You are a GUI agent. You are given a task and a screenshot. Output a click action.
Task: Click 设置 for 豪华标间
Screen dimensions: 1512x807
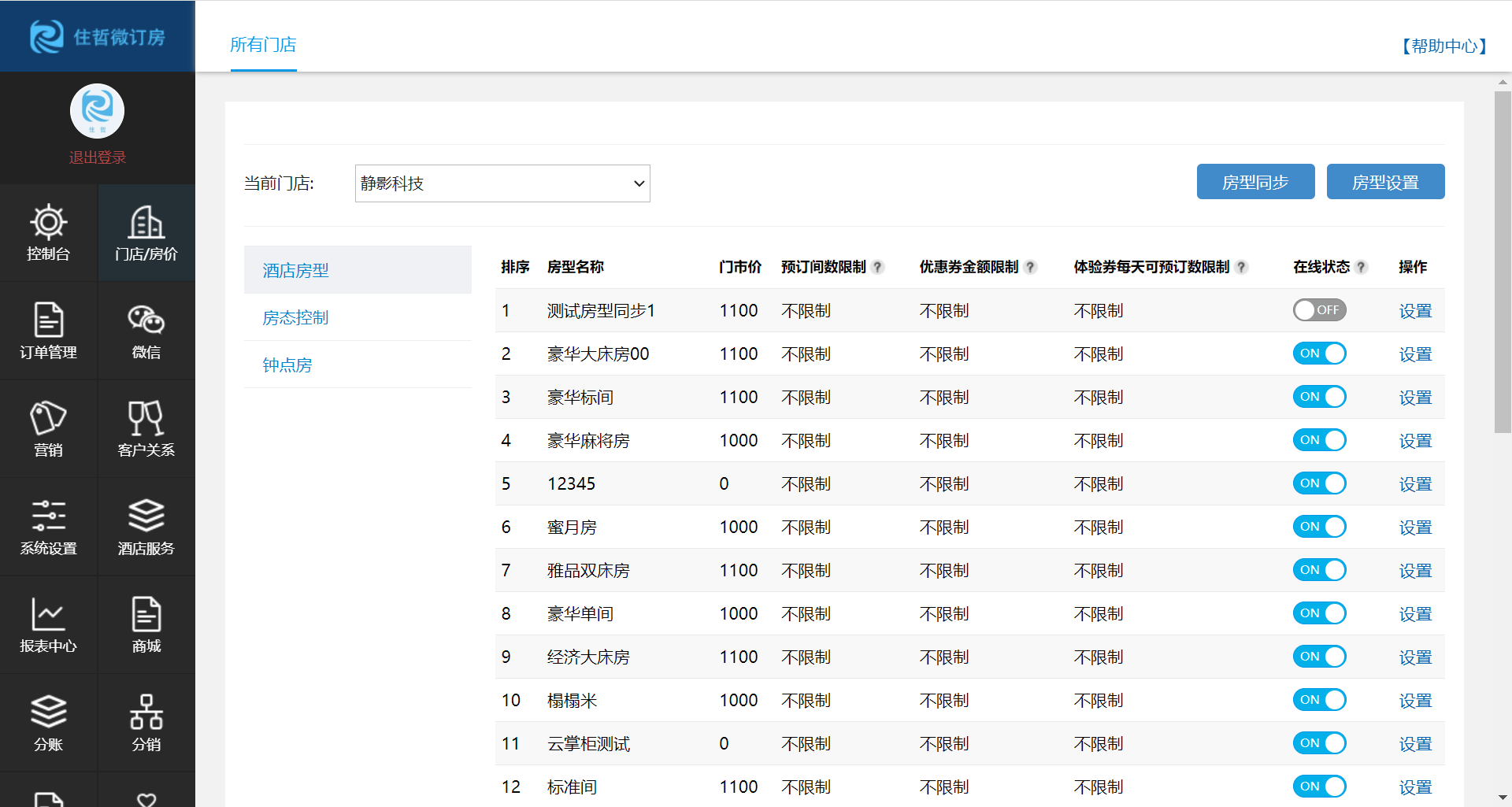point(1415,398)
